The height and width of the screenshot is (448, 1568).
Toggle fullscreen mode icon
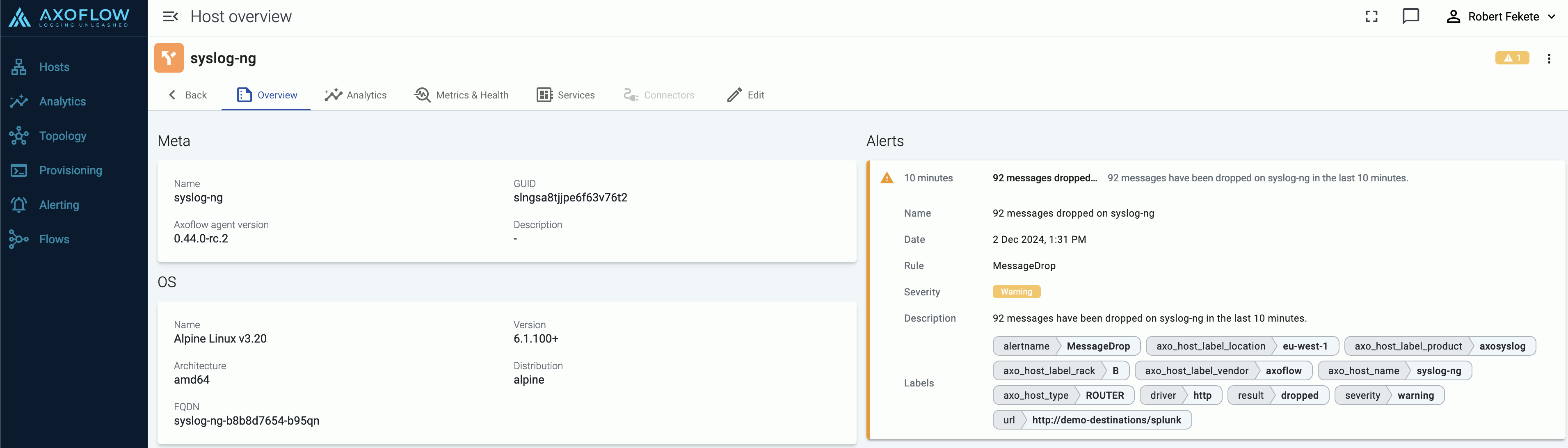pyautogui.click(x=1371, y=16)
